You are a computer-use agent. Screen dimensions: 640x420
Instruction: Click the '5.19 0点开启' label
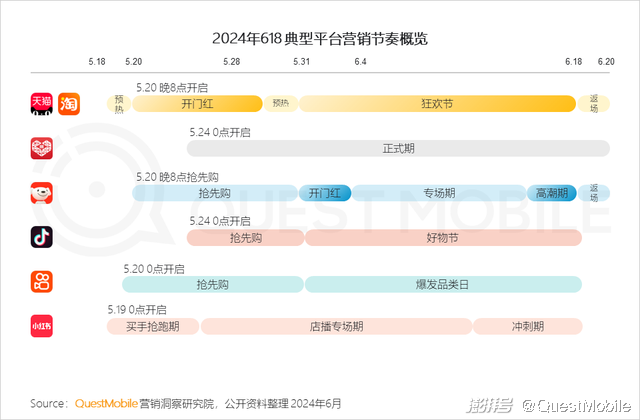click(137, 310)
